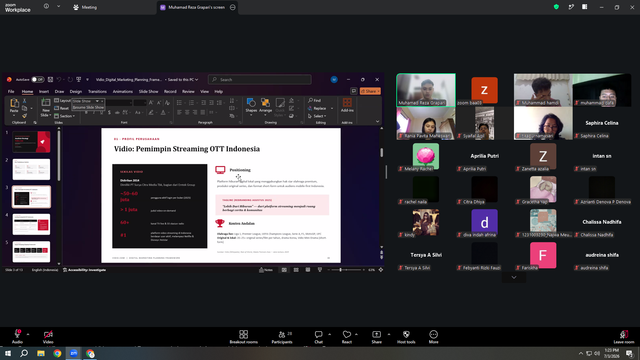
Task: Fit slide to current window
Action: click(380, 270)
